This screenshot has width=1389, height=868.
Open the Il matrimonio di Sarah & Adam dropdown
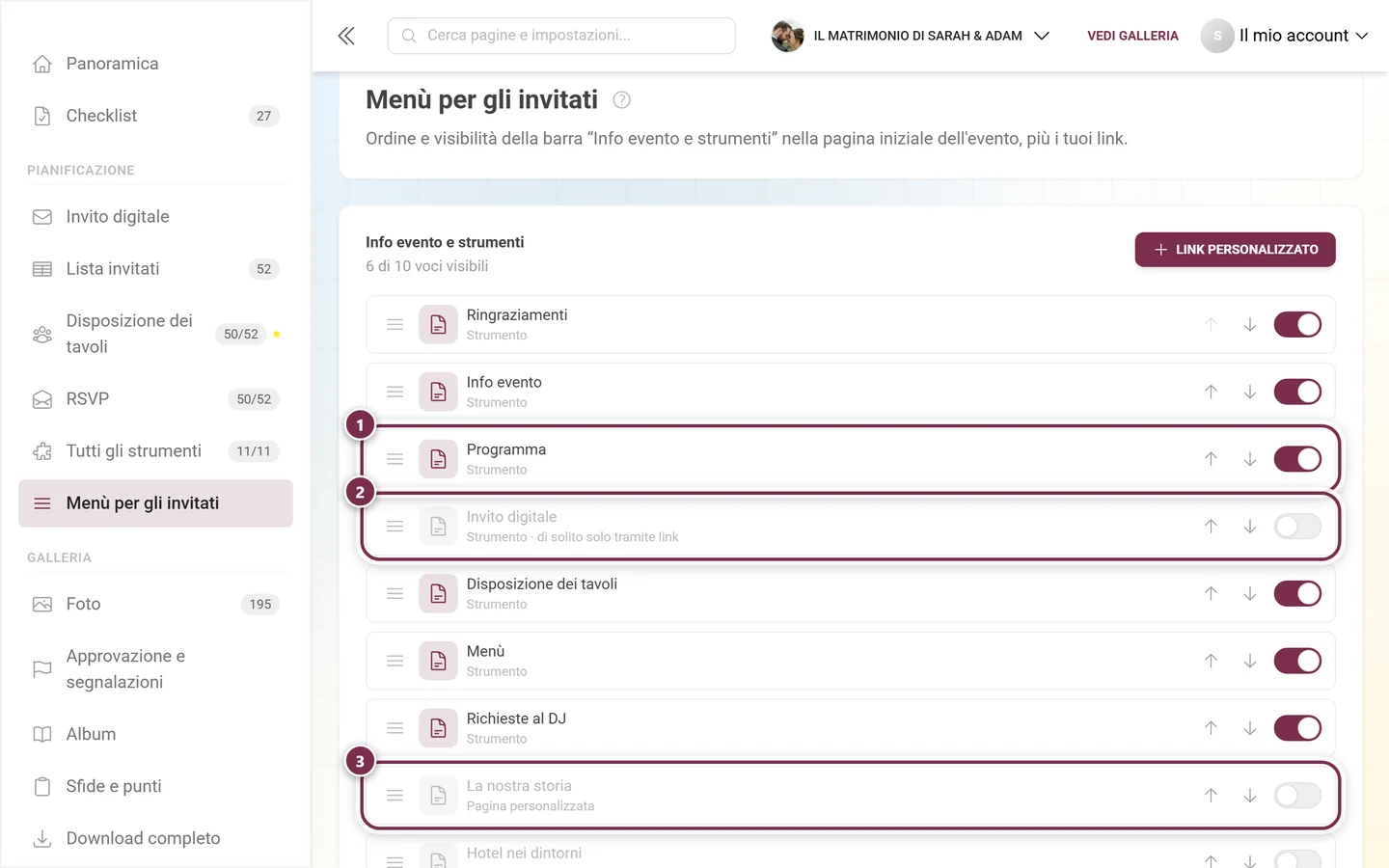point(911,36)
